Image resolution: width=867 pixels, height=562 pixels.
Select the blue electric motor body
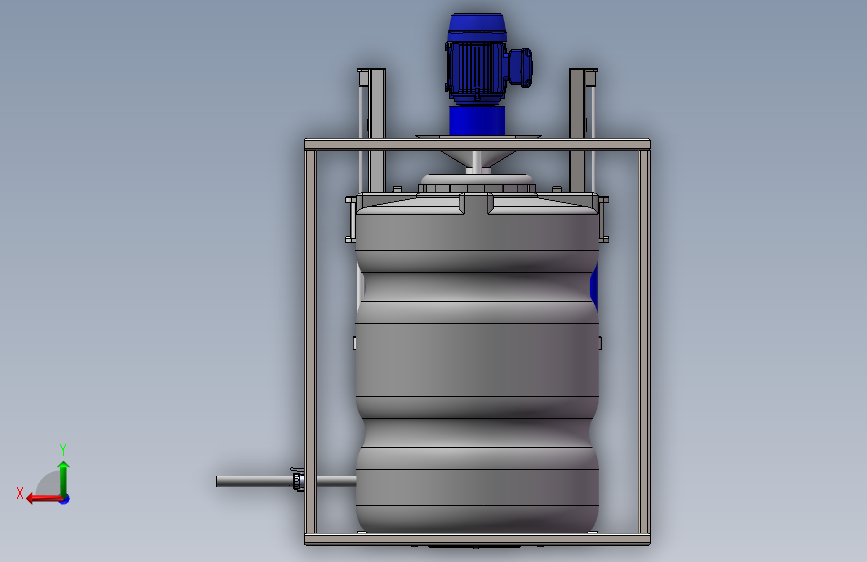pyautogui.click(x=476, y=59)
